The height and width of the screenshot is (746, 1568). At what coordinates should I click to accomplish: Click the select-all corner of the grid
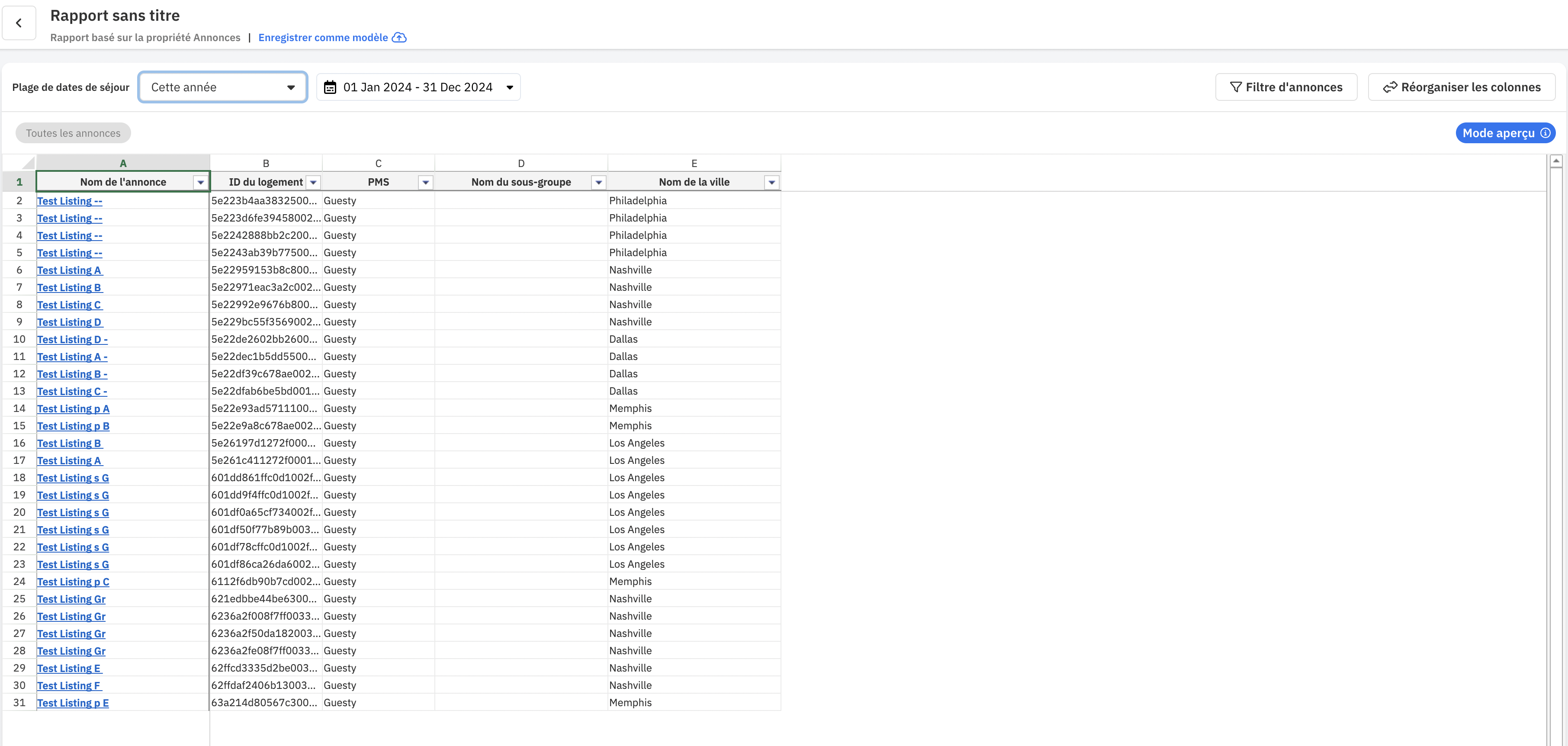point(19,163)
